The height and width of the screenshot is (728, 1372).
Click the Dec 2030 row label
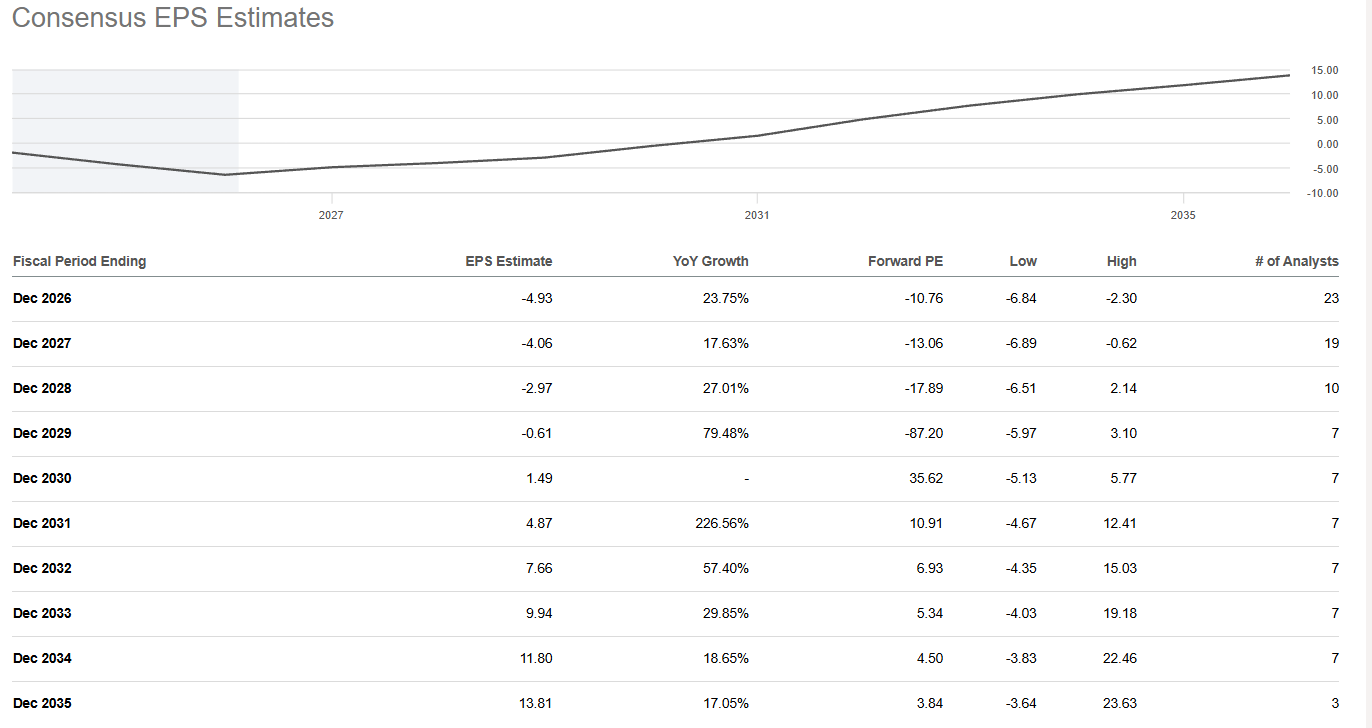click(x=42, y=478)
